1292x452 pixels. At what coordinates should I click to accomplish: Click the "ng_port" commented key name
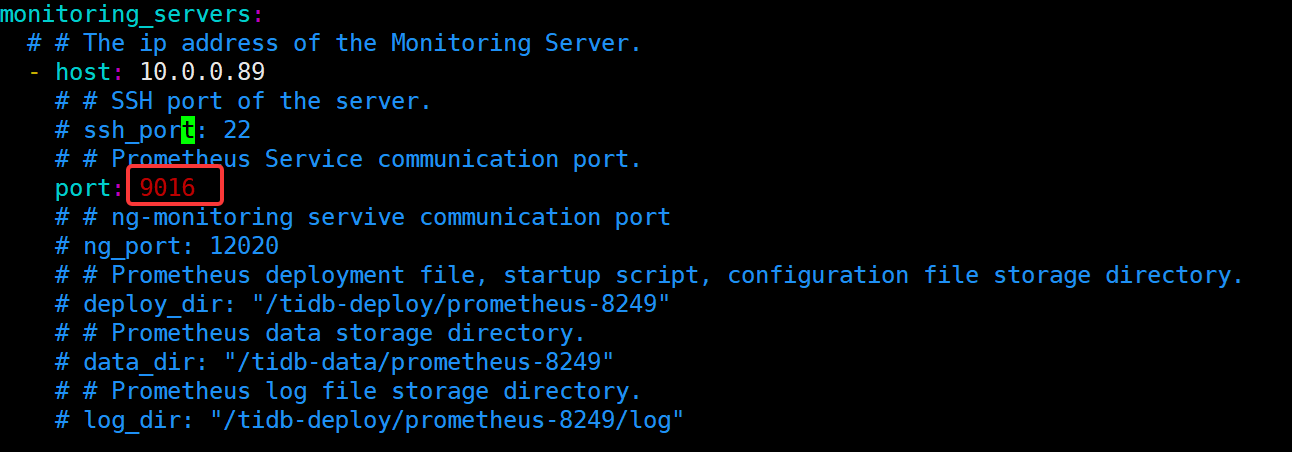pos(139,246)
